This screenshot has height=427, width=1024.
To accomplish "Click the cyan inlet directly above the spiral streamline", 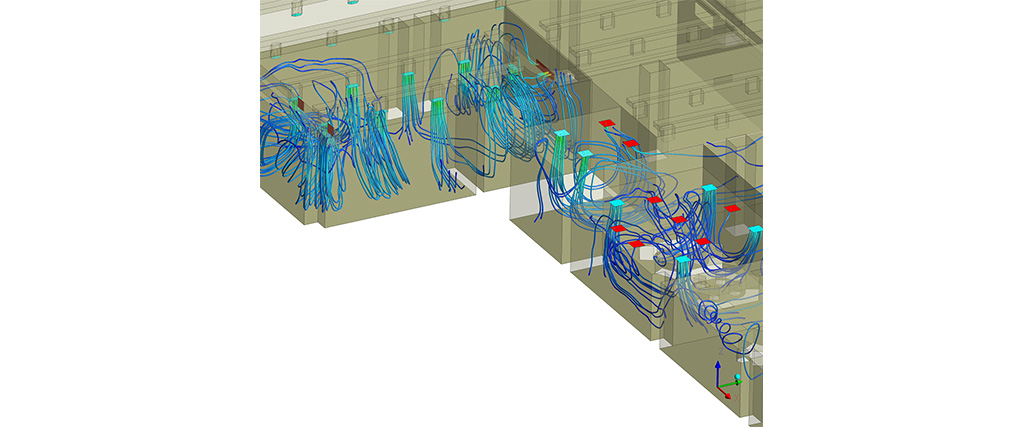I will [683, 260].
